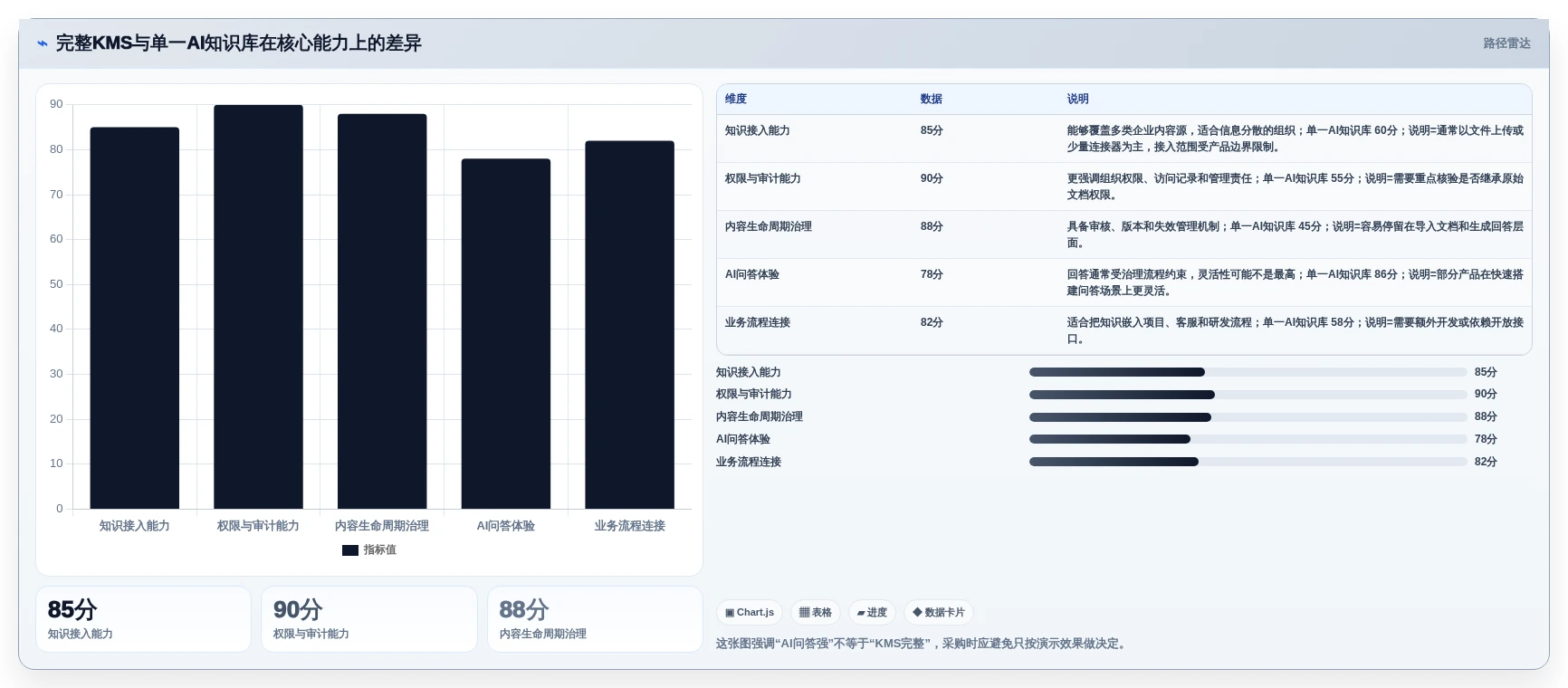
Task: Select the 知识接入能力 chart bar
Action: [134, 318]
